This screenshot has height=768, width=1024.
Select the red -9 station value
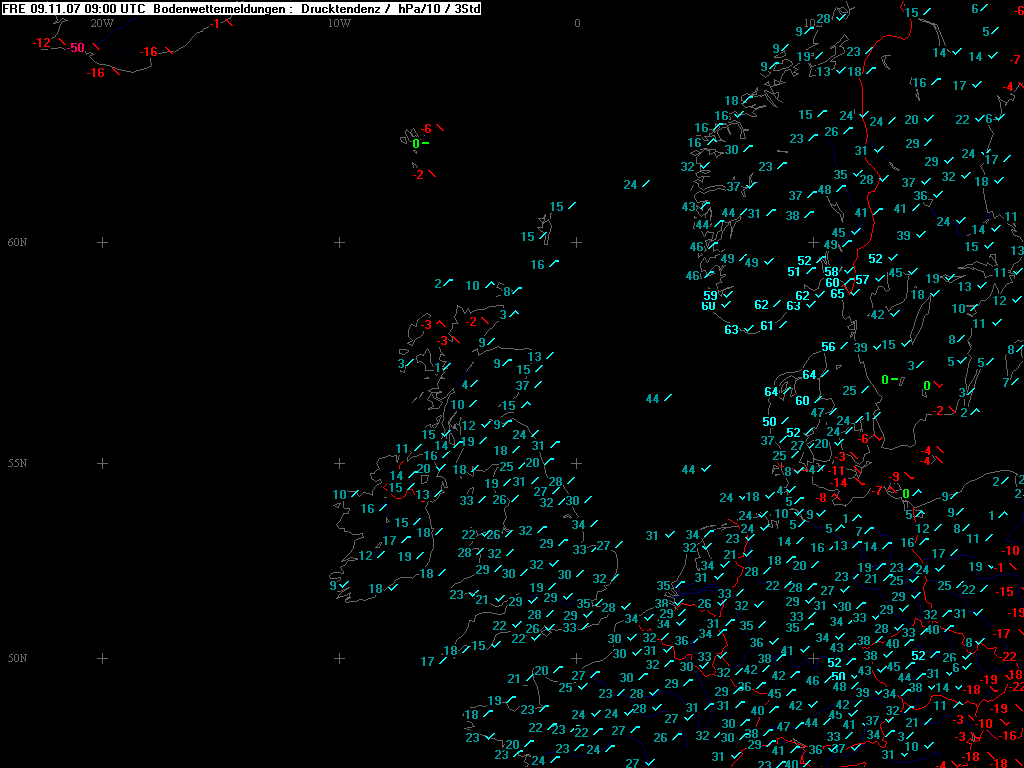pos(896,476)
